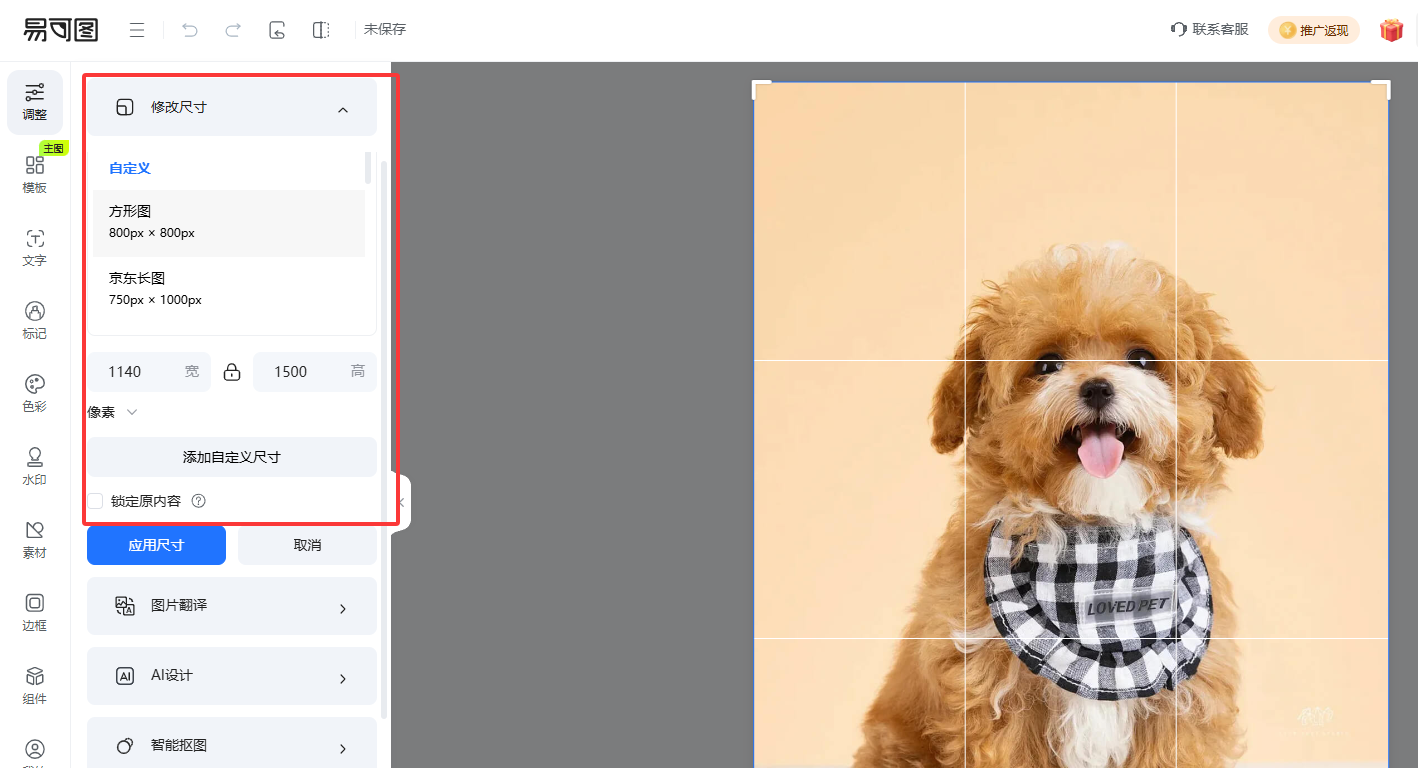Select the 自定义 size option
Image resolution: width=1418 pixels, height=768 pixels.
click(130, 168)
